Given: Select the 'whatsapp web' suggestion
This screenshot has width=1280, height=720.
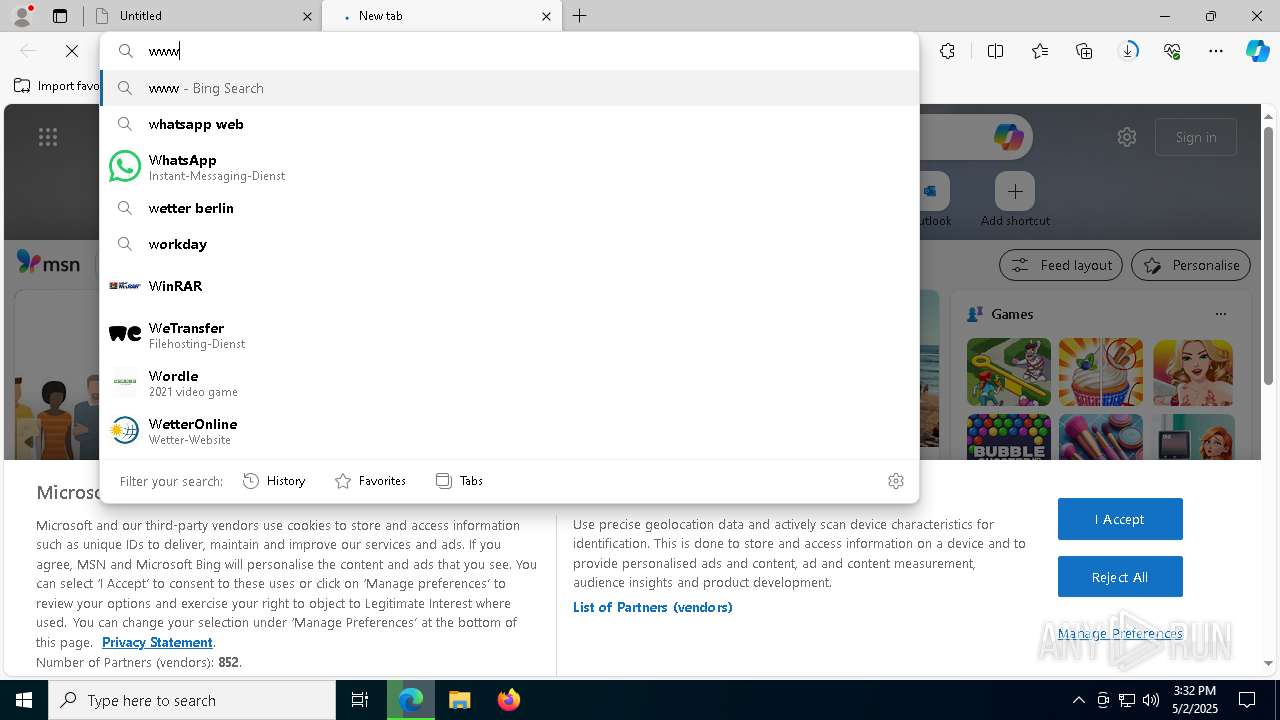Looking at the screenshot, I should click(x=510, y=124).
